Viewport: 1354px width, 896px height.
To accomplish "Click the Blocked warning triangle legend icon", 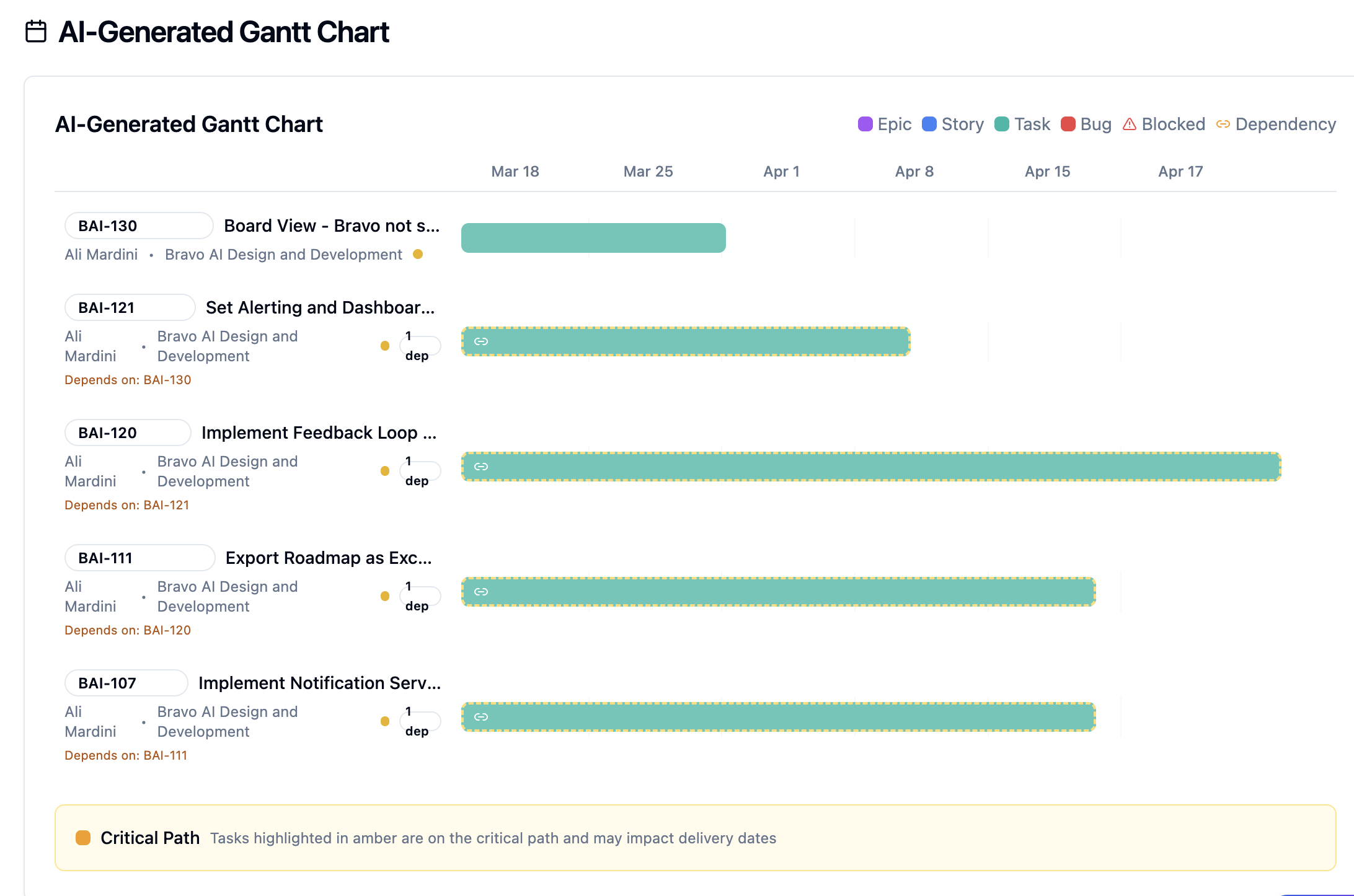I will tap(1130, 124).
